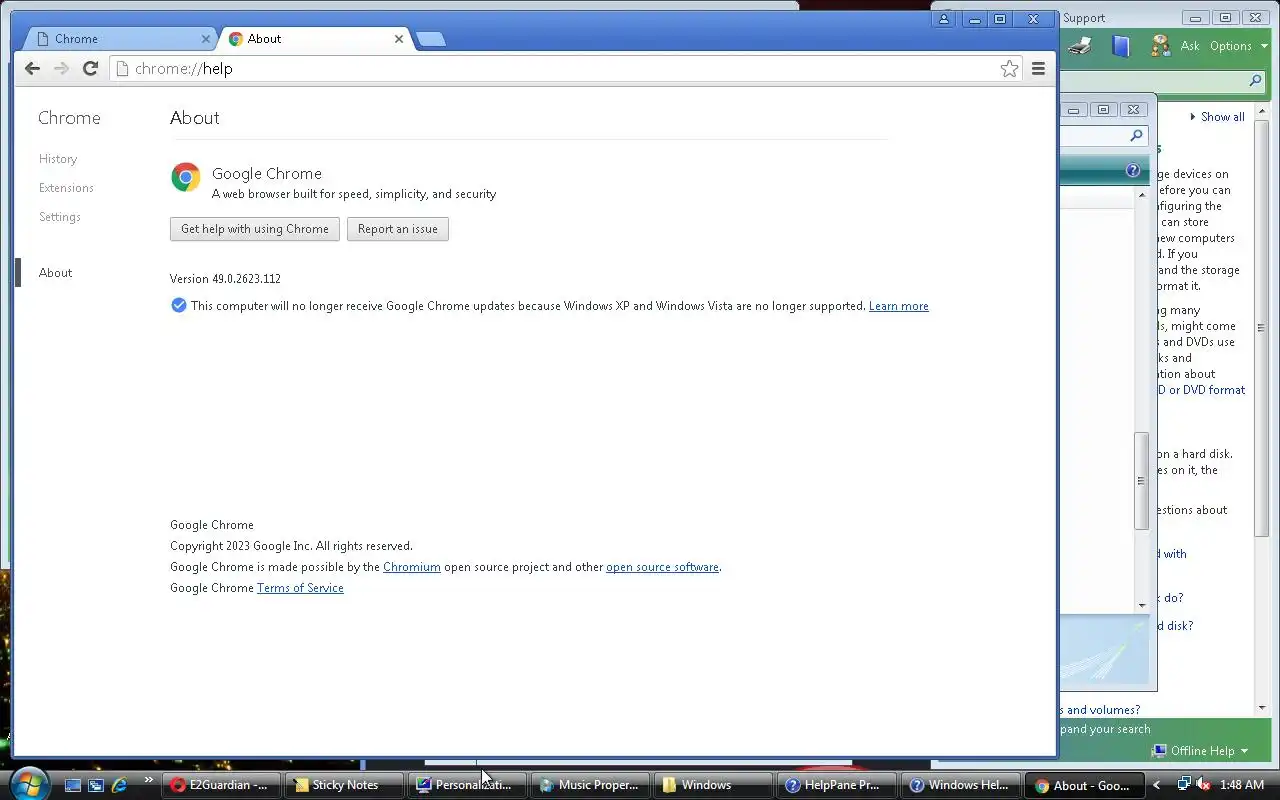The width and height of the screenshot is (1280, 800).
Task: Click the HelpPane scrollbar thumb
Action: (1141, 481)
